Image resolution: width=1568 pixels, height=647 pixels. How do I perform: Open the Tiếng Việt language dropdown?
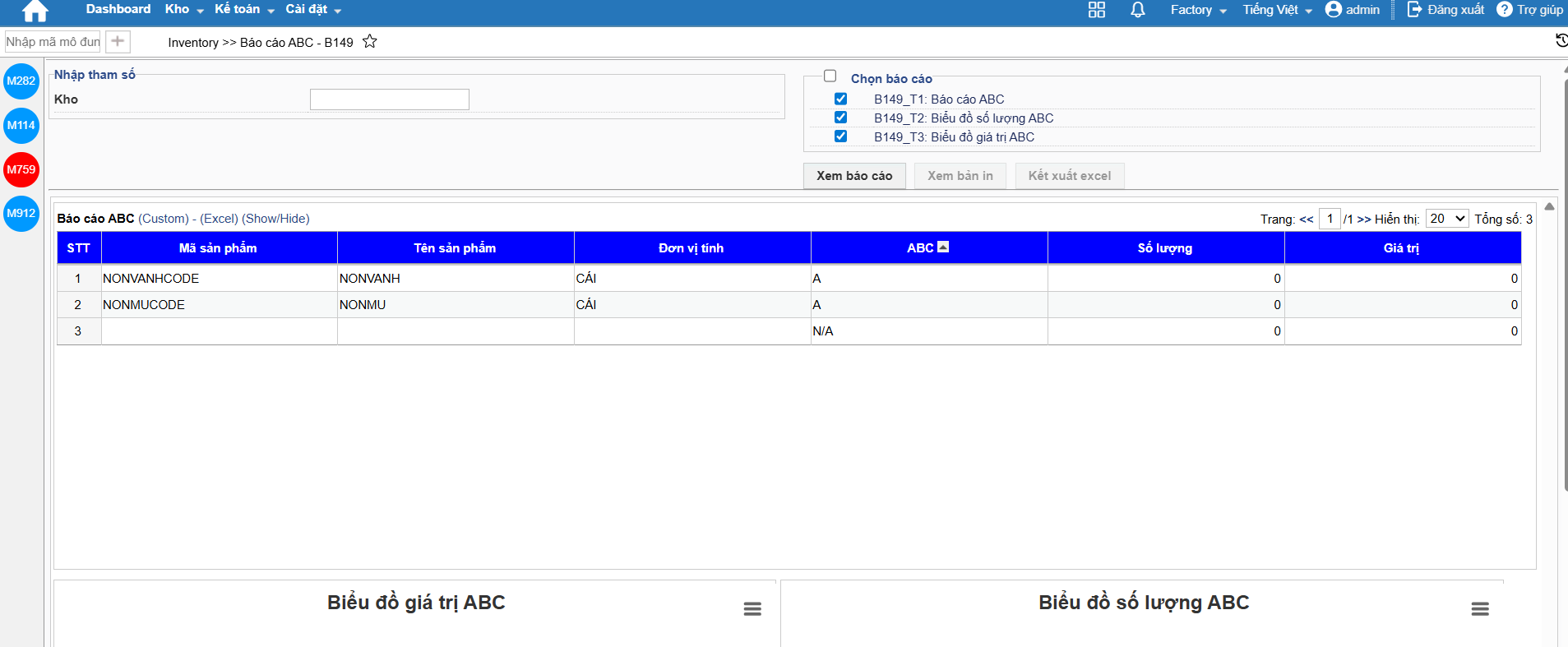click(1278, 10)
